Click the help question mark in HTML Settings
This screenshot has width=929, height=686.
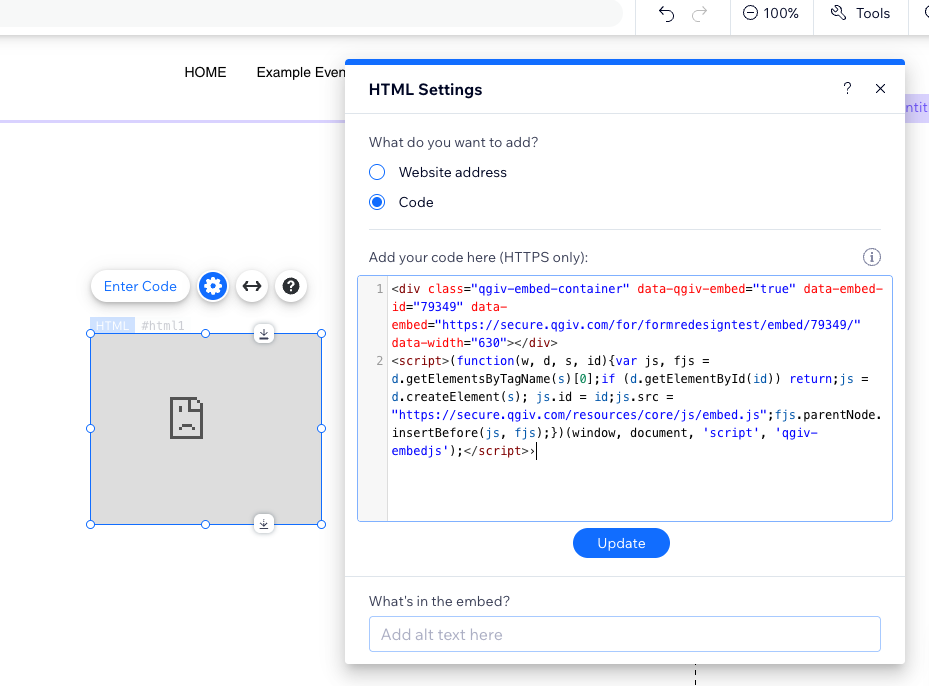pos(847,89)
